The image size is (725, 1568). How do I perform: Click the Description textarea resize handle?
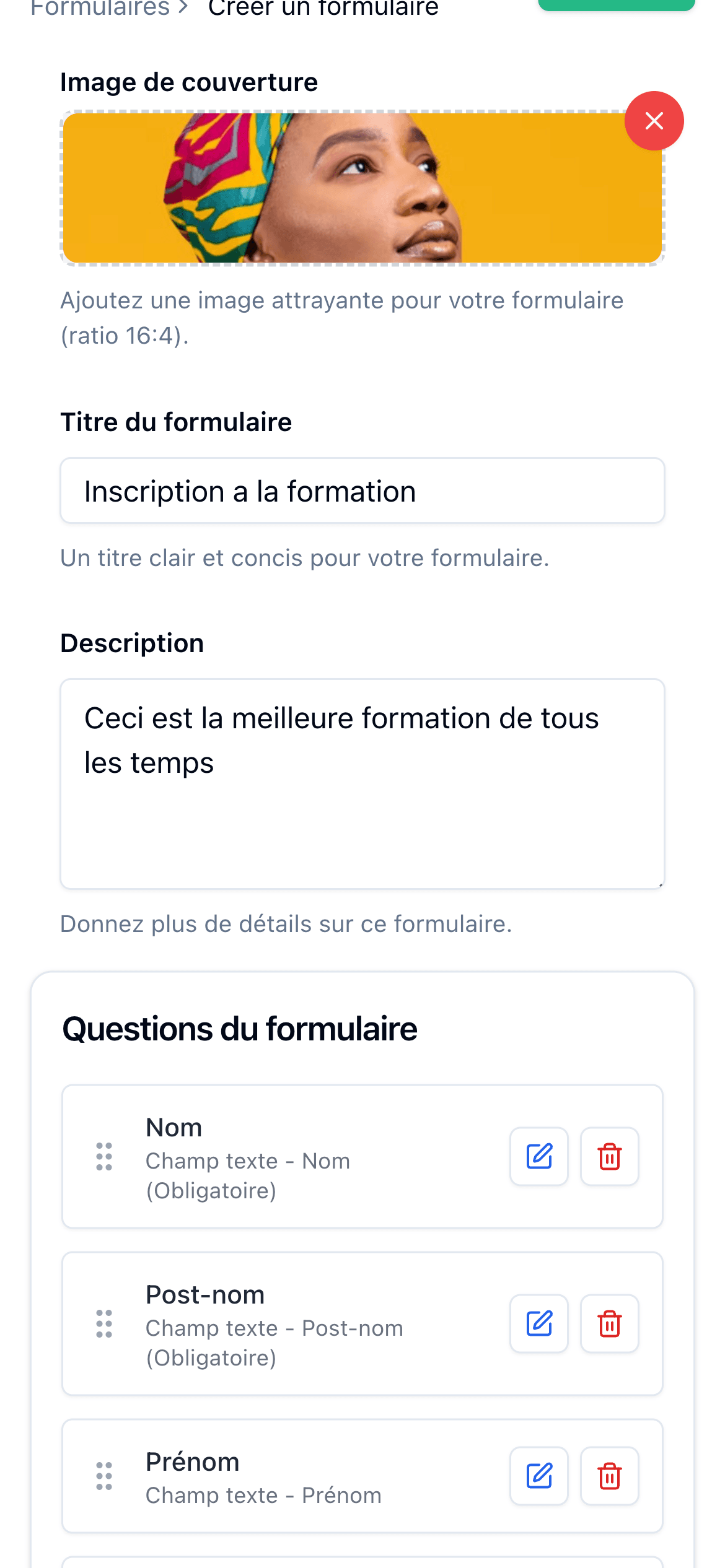[661, 885]
